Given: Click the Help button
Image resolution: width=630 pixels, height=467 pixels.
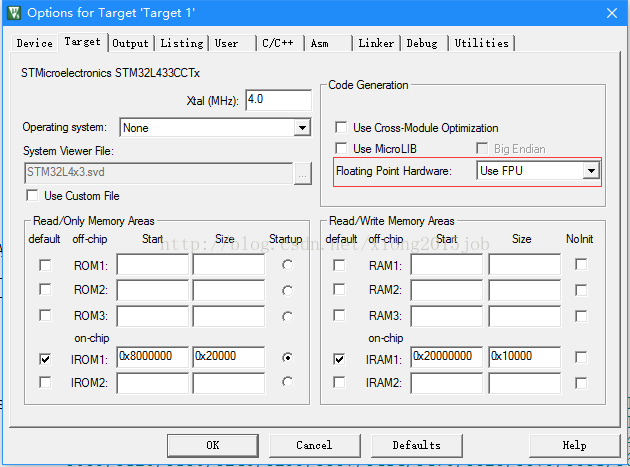Looking at the screenshot, I should pyautogui.click(x=575, y=445).
